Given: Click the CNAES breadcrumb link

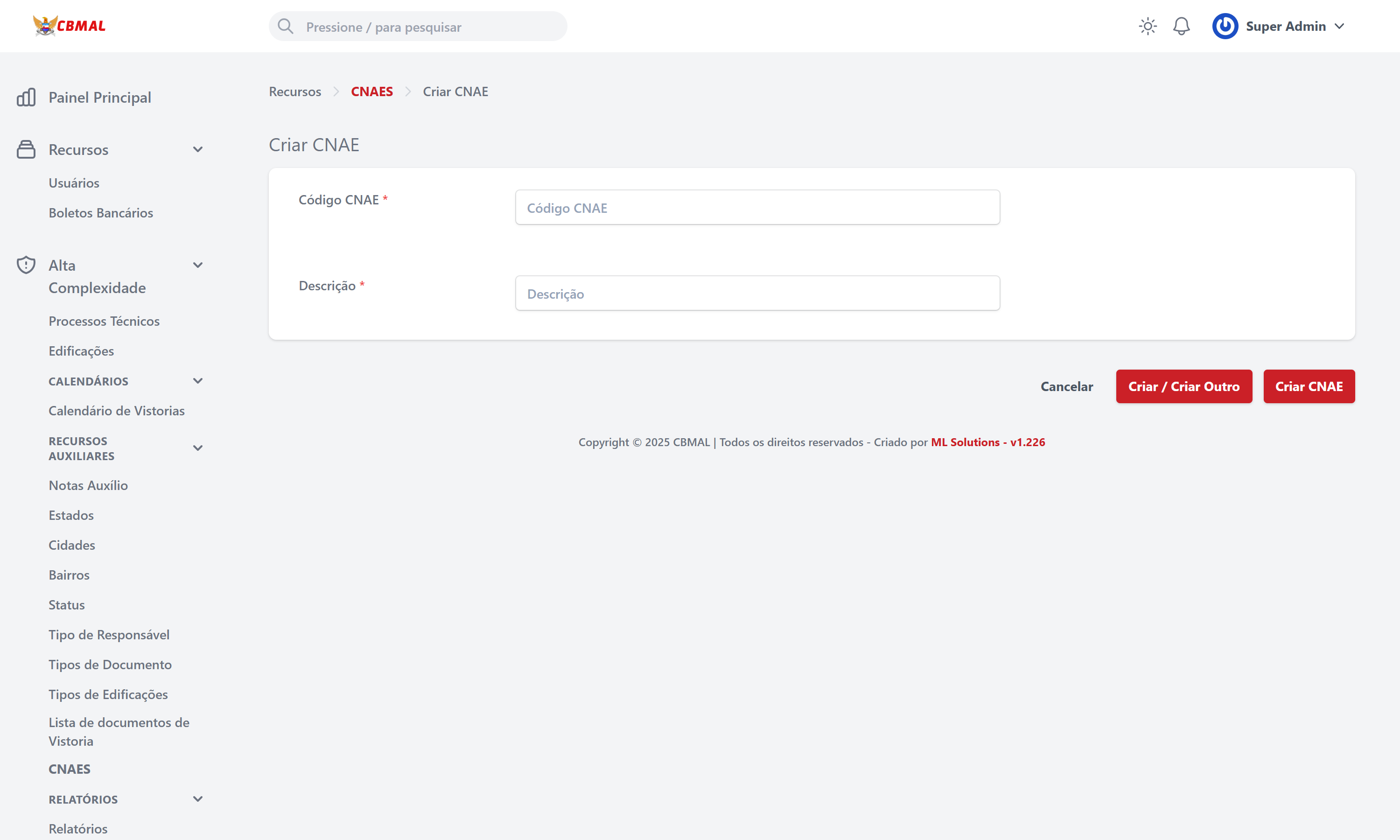Looking at the screenshot, I should (371, 91).
